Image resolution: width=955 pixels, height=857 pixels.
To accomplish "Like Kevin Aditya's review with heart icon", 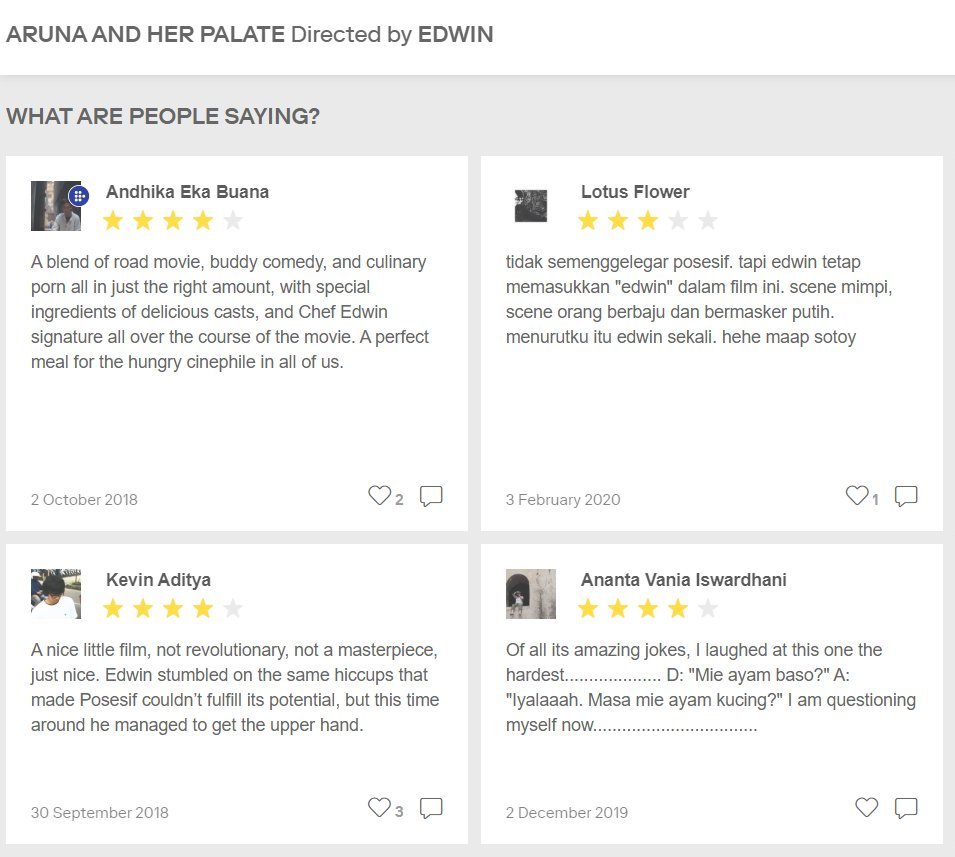I will click(379, 808).
